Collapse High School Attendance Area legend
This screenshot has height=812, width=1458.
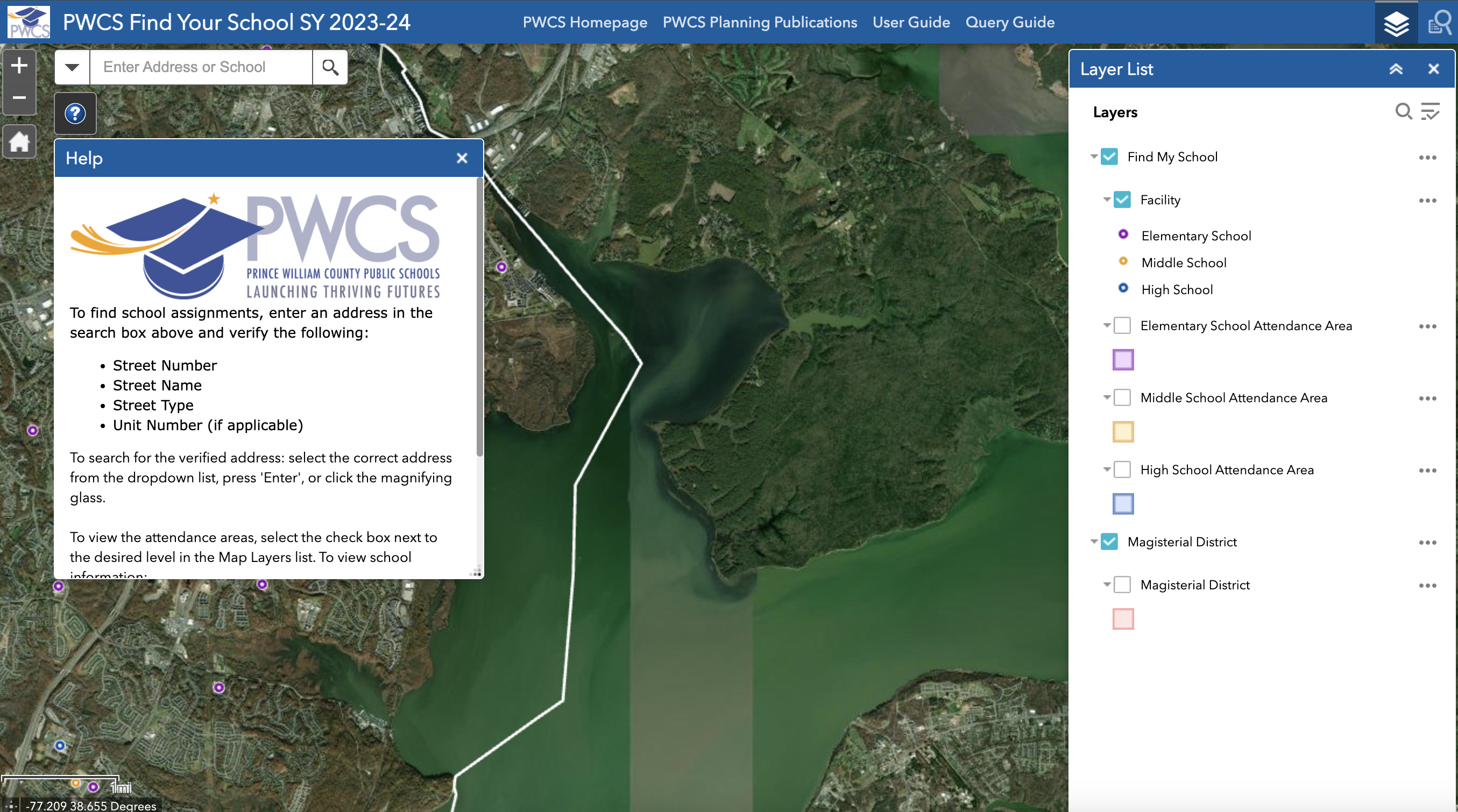tap(1107, 469)
